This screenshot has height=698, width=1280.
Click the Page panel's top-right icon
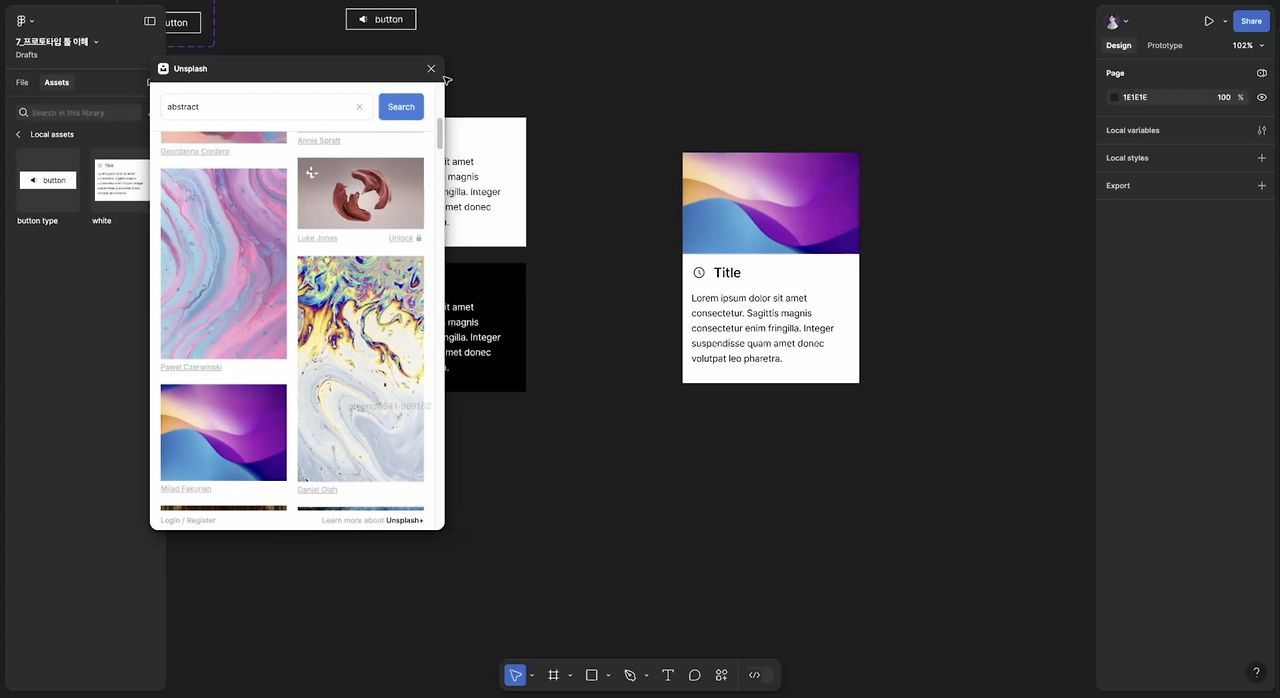coord(1261,73)
